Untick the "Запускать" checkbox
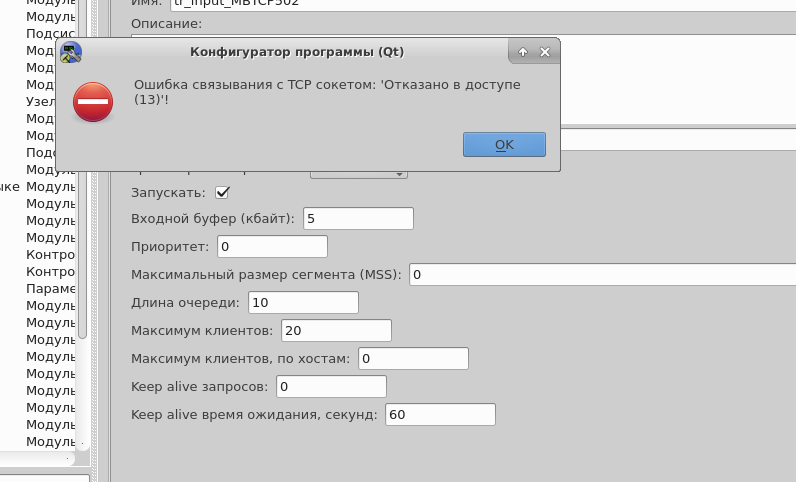This screenshot has height=482, width=796. (x=222, y=192)
